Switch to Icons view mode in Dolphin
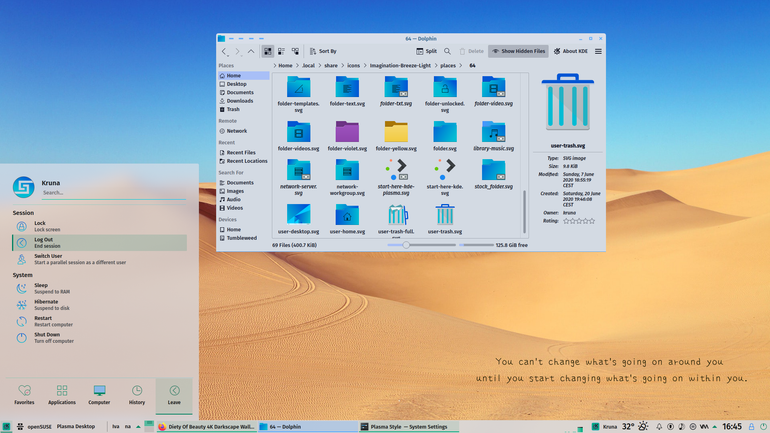770x433 pixels. (x=268, y=51)
